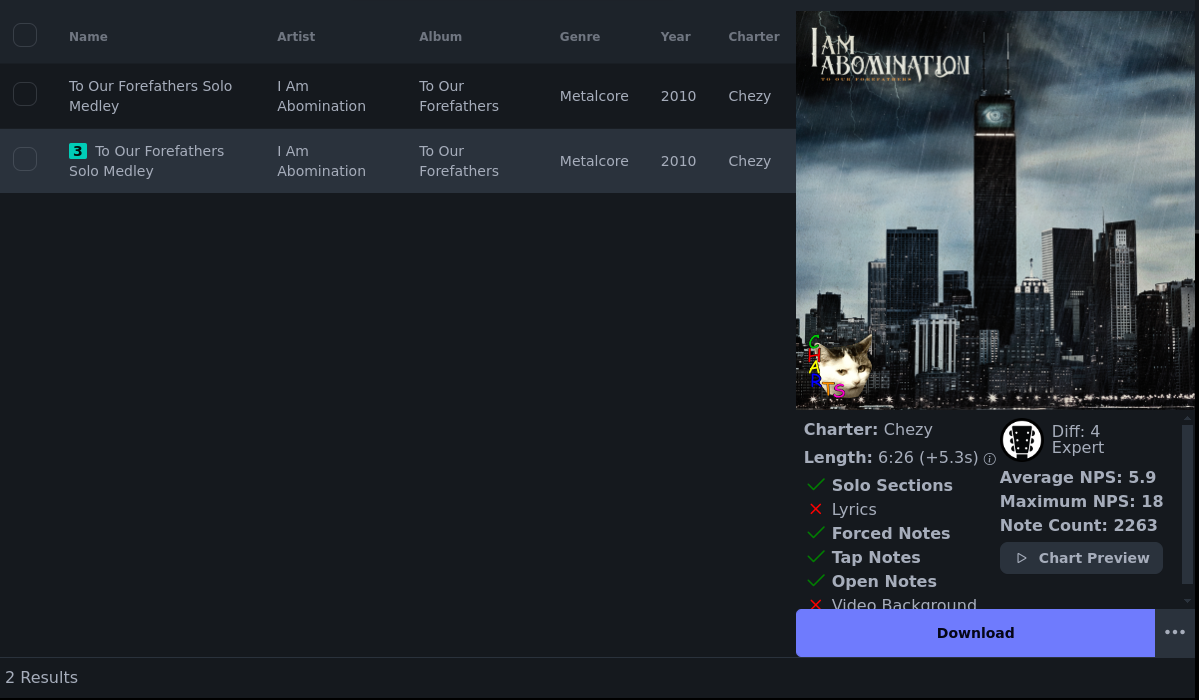Click the Lyrics feature label
This screenshot has height=700, width=1199.
[x=854, y=510]
